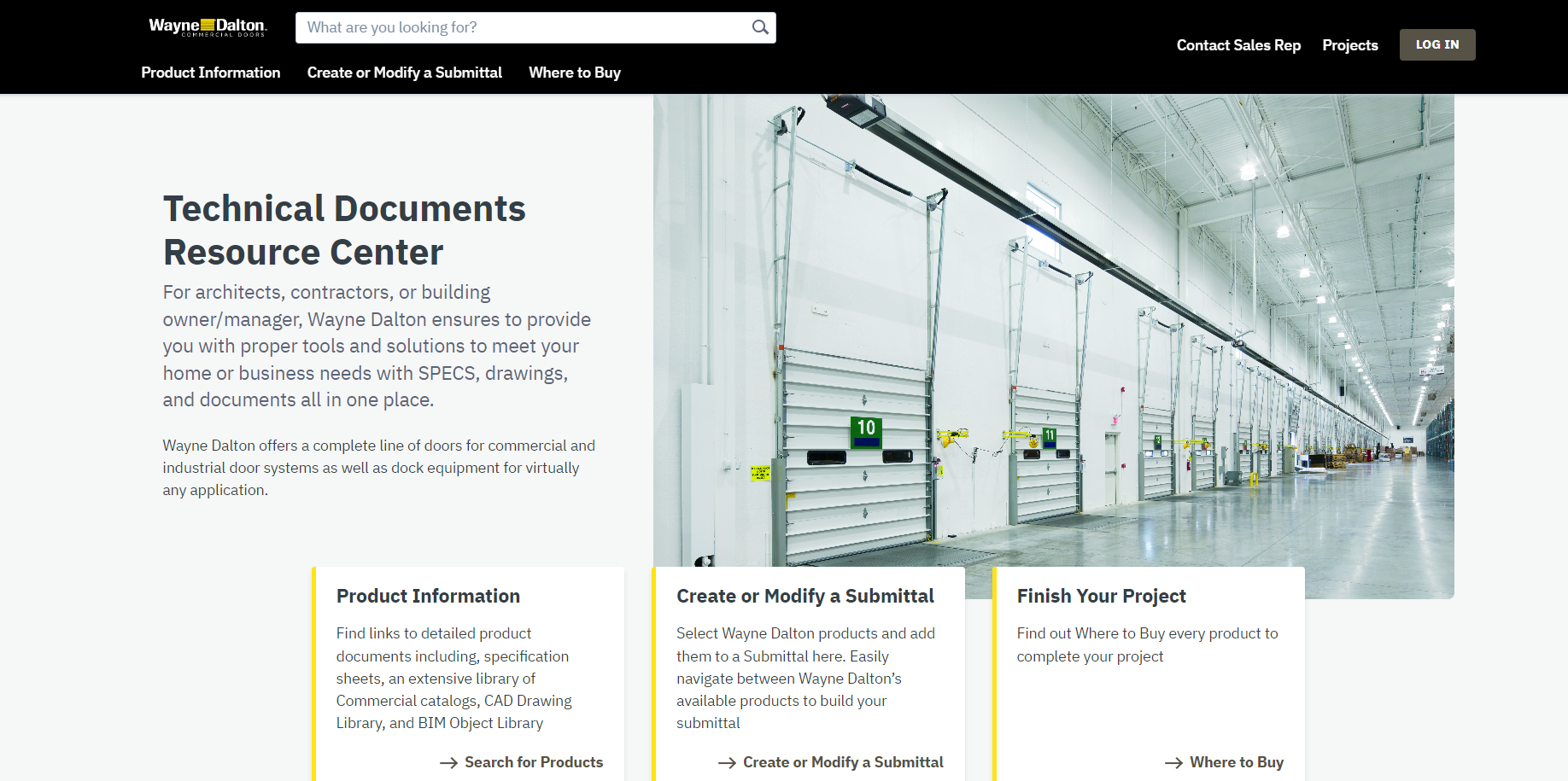Click the search magnifier icon

[x=759, y=27]
